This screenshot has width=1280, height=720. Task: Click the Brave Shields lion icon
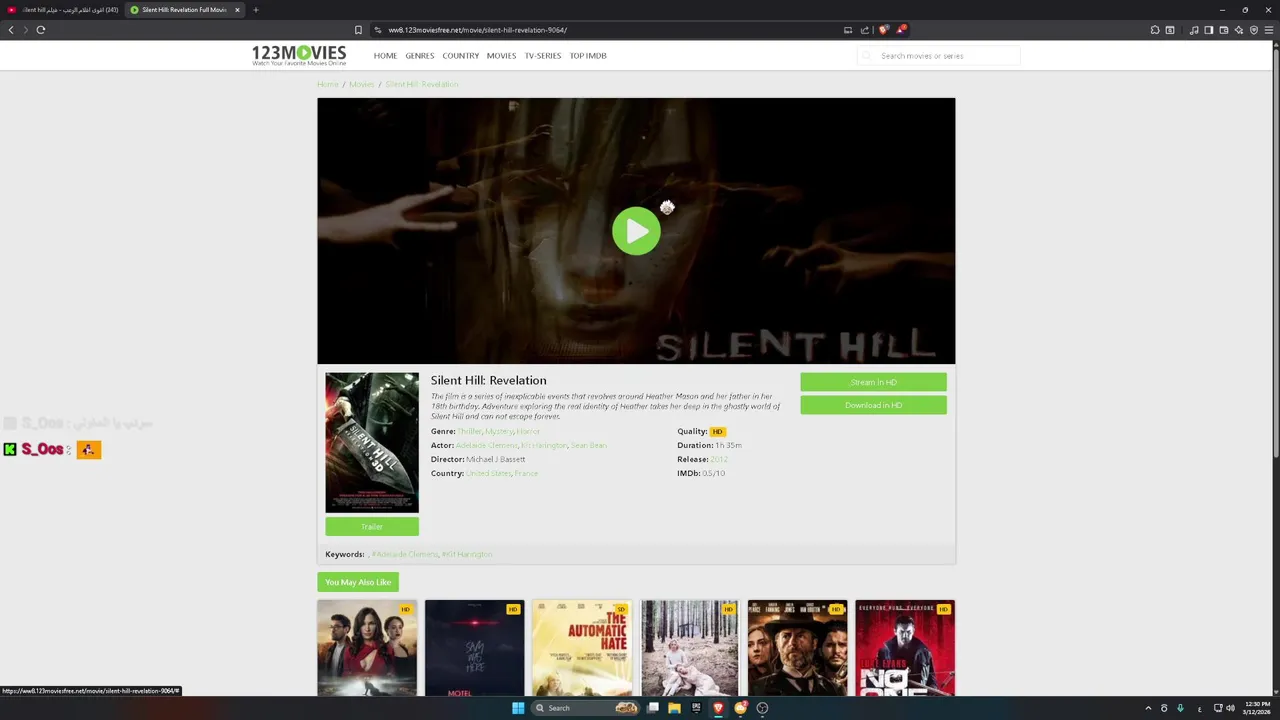(883, 30)
